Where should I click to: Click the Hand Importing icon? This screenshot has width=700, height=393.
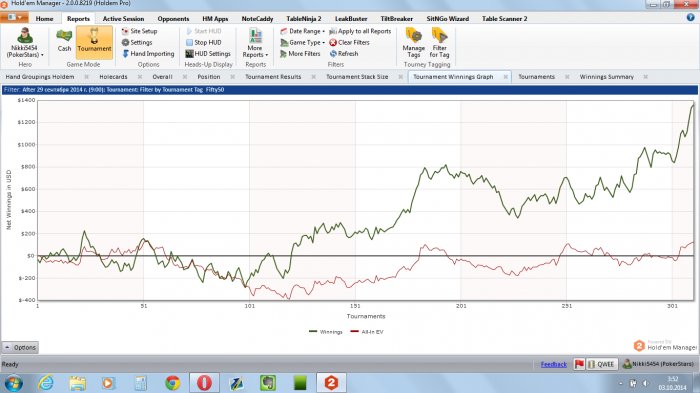125,54
